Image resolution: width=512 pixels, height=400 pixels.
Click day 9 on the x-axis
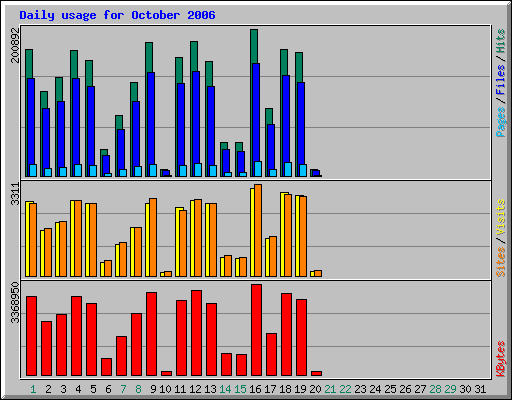(x=153, y=389)
